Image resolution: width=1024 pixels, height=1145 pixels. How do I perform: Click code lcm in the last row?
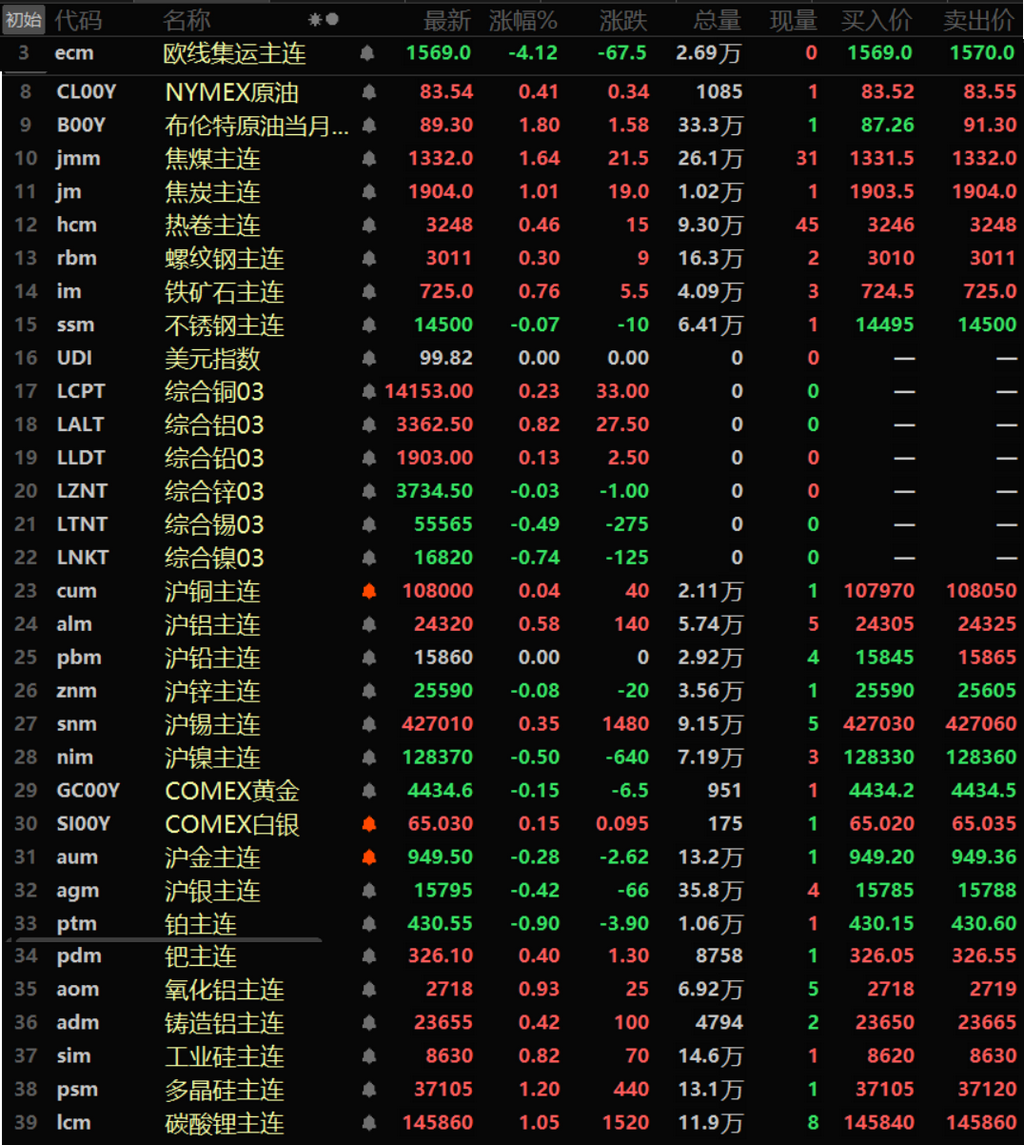pos(74,1122)
